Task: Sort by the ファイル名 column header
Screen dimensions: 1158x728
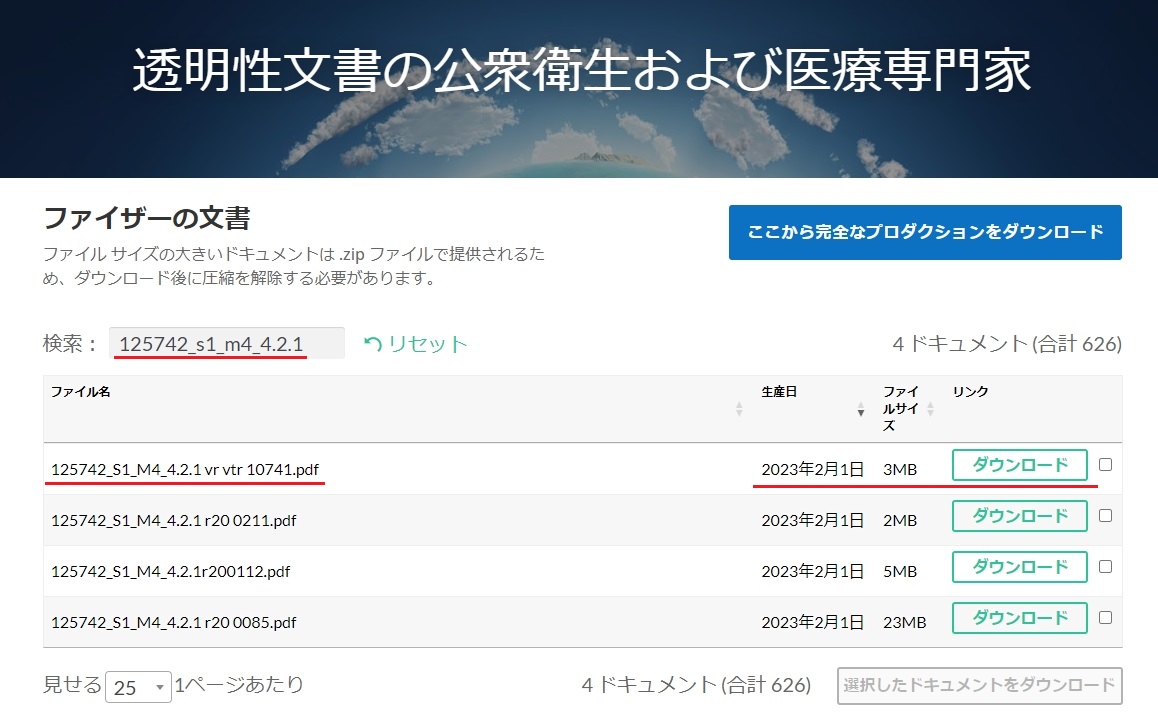Action: pos(81,391)
